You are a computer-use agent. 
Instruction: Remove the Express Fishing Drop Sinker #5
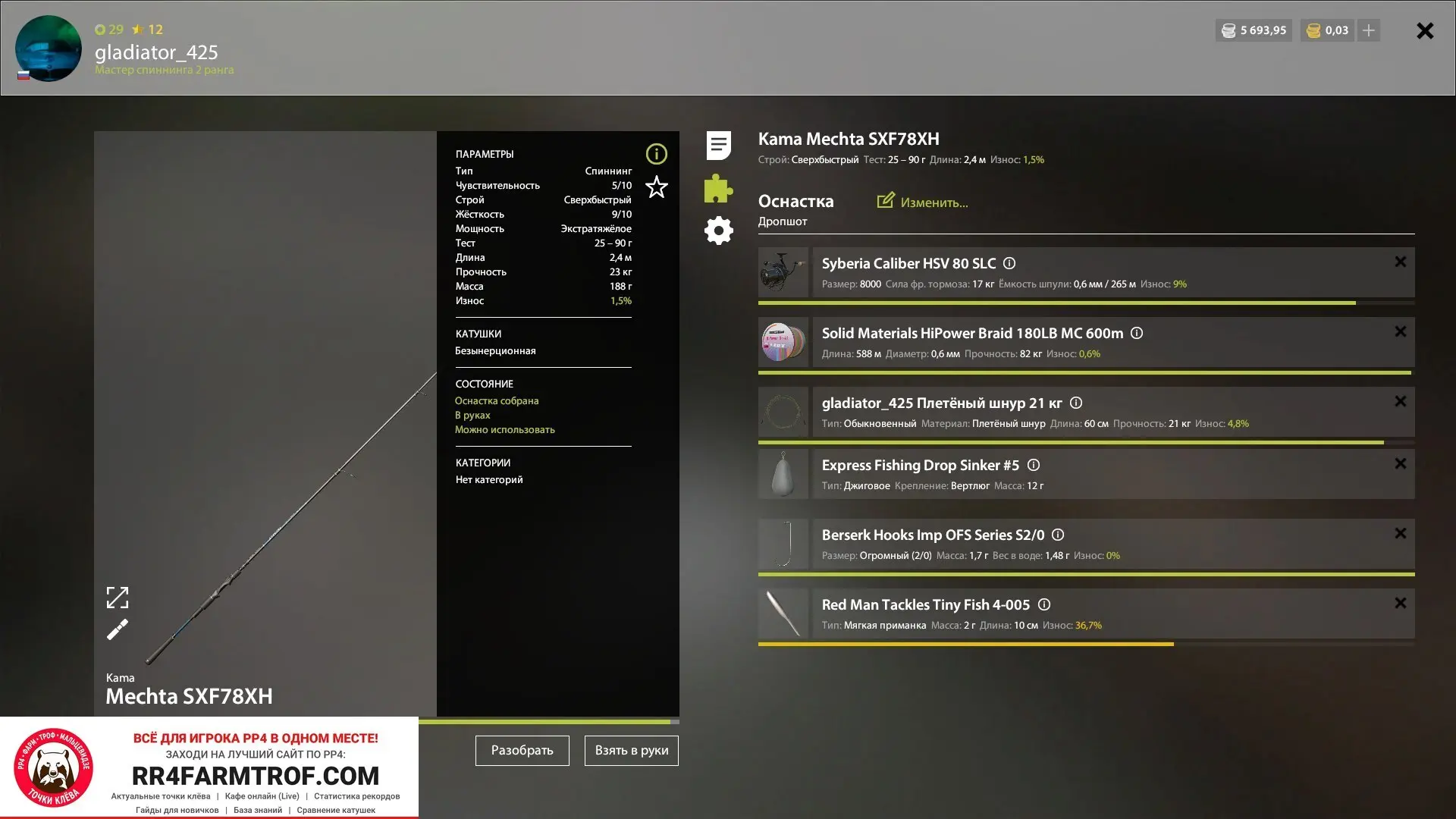[x=1400, y=463]
